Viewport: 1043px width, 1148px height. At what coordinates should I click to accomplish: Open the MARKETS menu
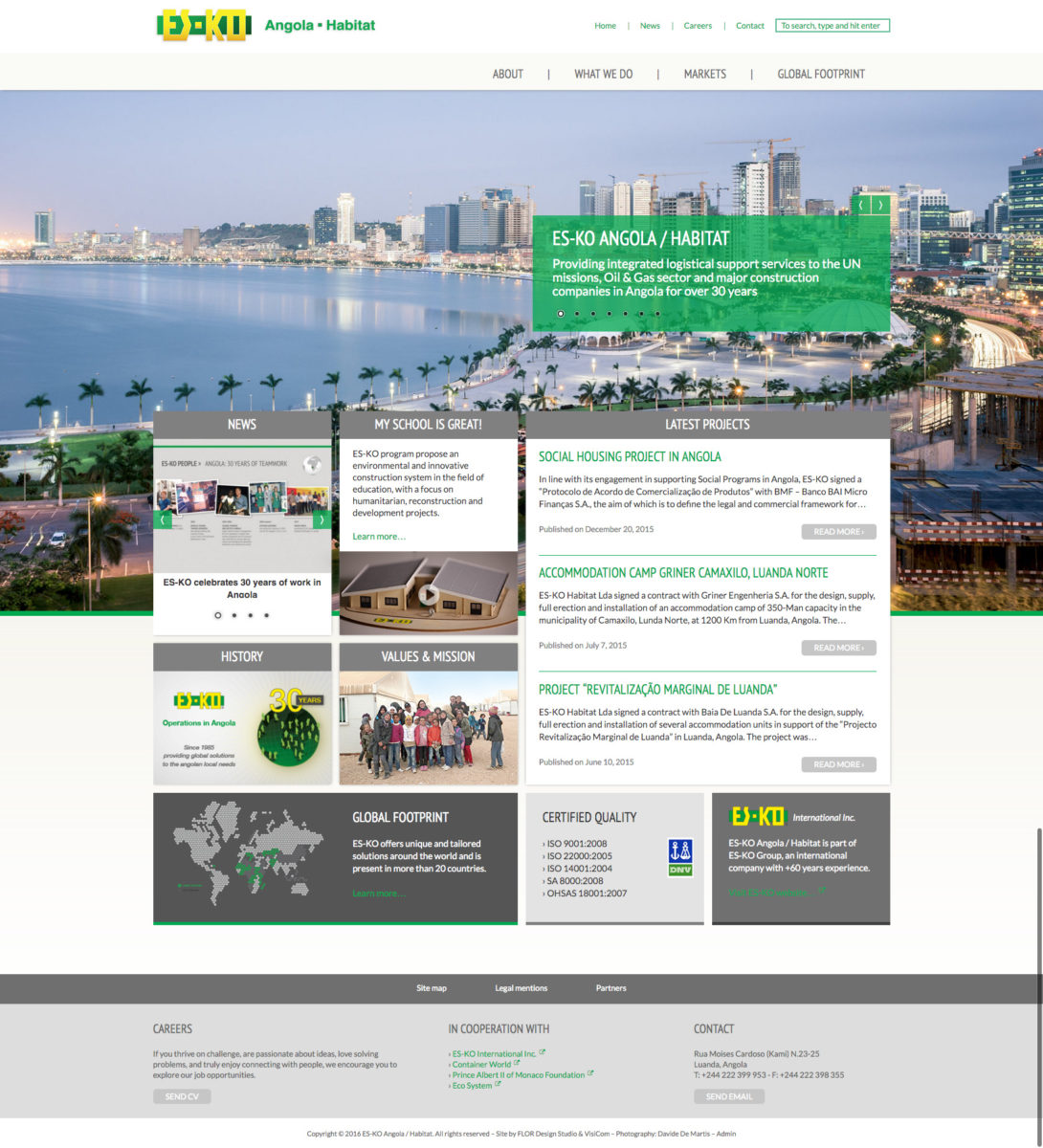[704, 74]
